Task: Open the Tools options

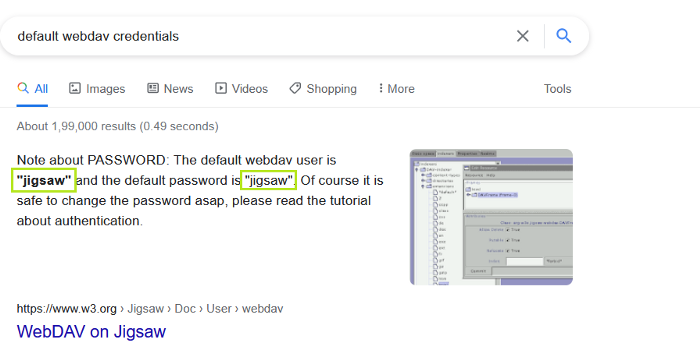Action: tap(557, 88)
